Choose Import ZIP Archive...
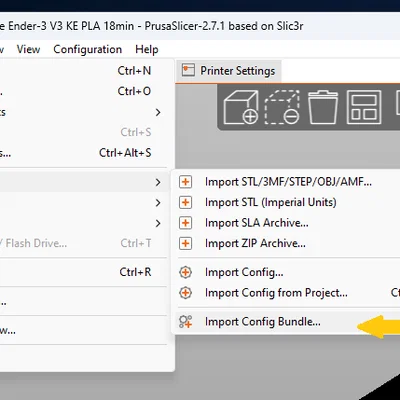 (255, 243)
